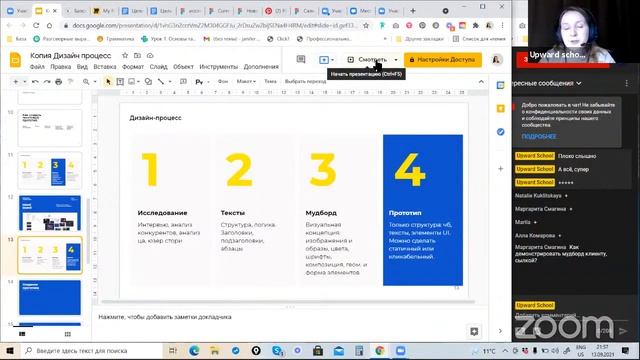This screenshot has height=360, width=640.
Task: Open new Chrome tab with plus
Action: (413, 11)
